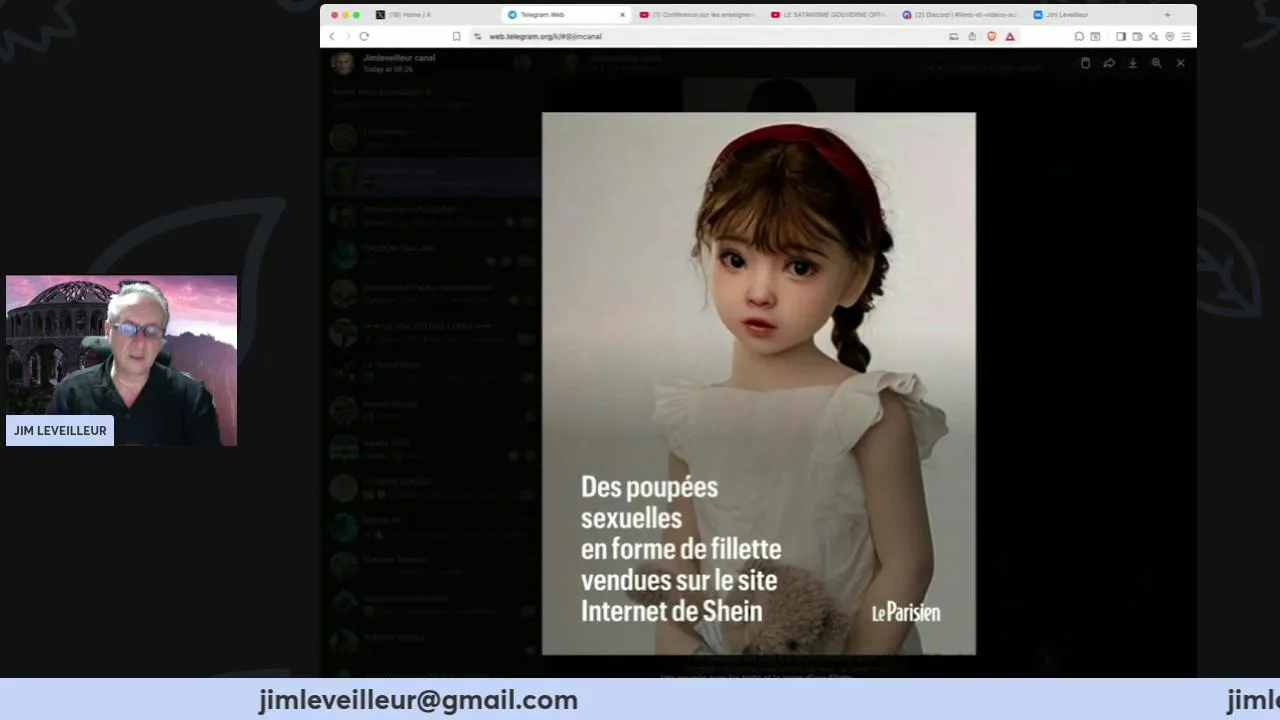
Task: Zoom into the photo with the magnifier icon
Action: point(1157,63)
